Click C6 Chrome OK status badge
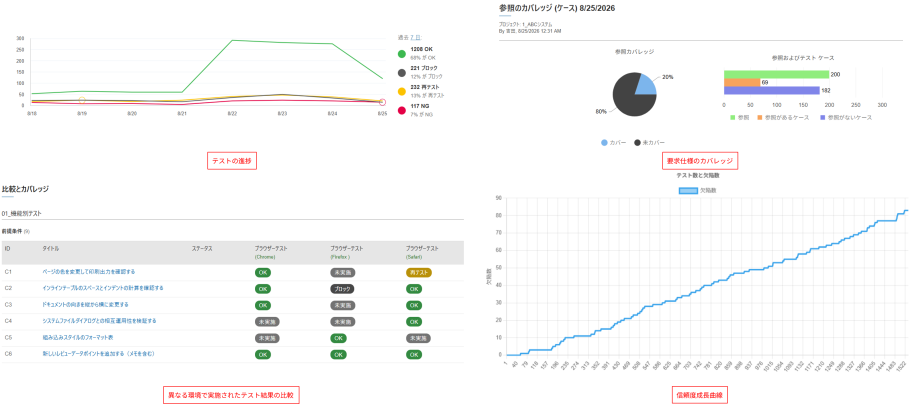920x404 pixels. 263,355
